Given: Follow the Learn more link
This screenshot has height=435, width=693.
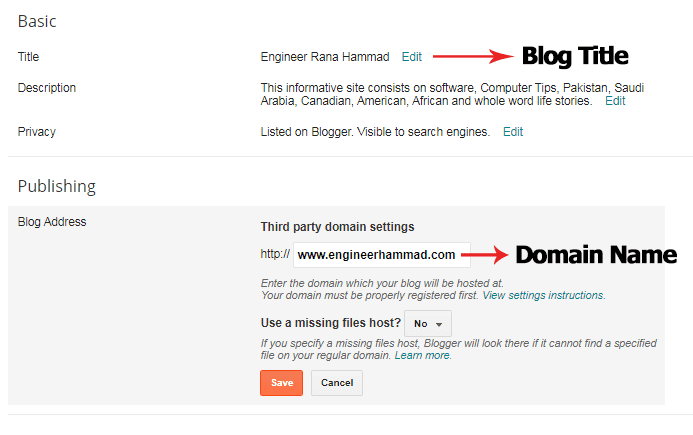Looking at the screenshot, I should 422,355.
